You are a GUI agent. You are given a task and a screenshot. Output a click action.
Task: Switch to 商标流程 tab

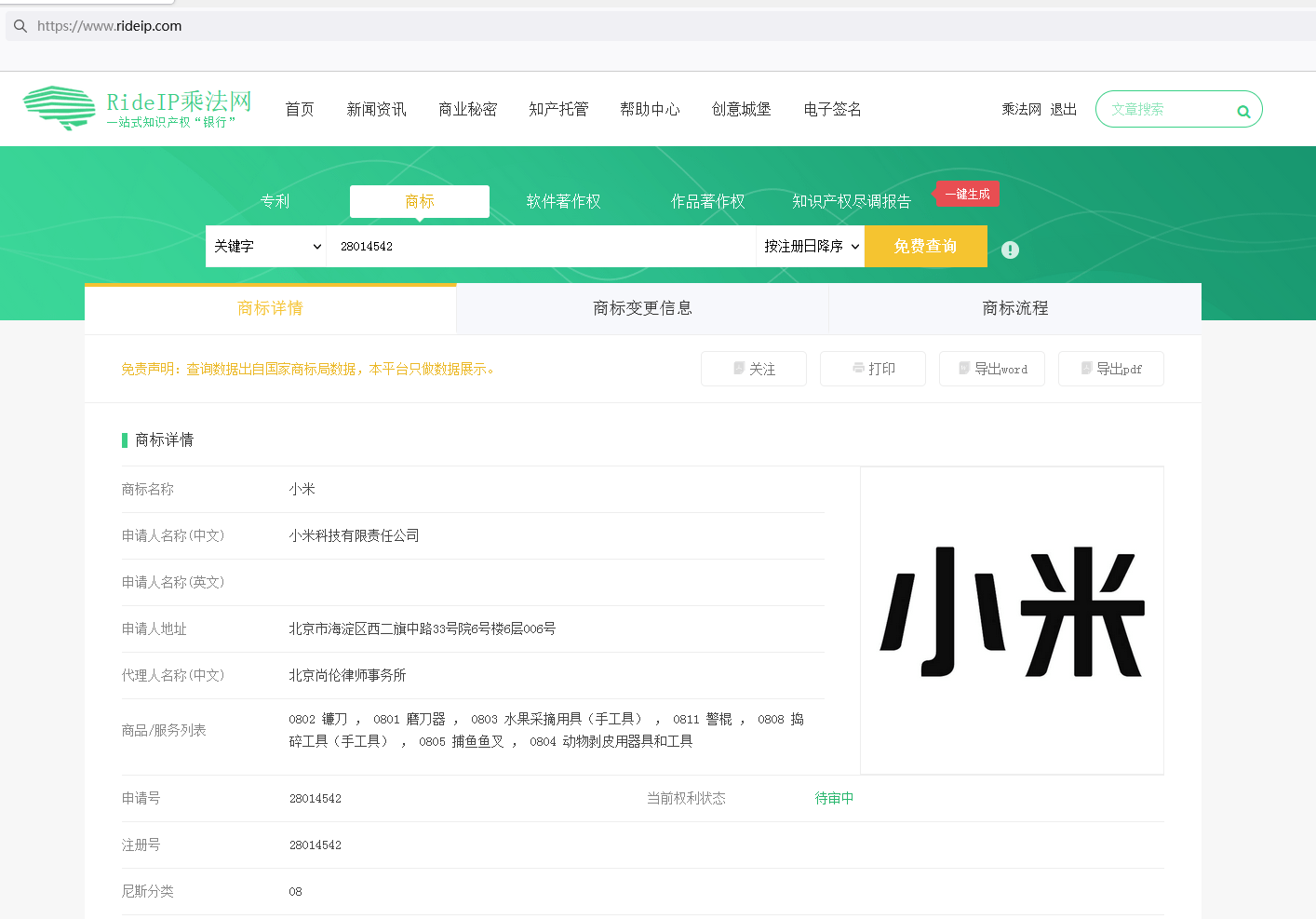click(1015, 308)
